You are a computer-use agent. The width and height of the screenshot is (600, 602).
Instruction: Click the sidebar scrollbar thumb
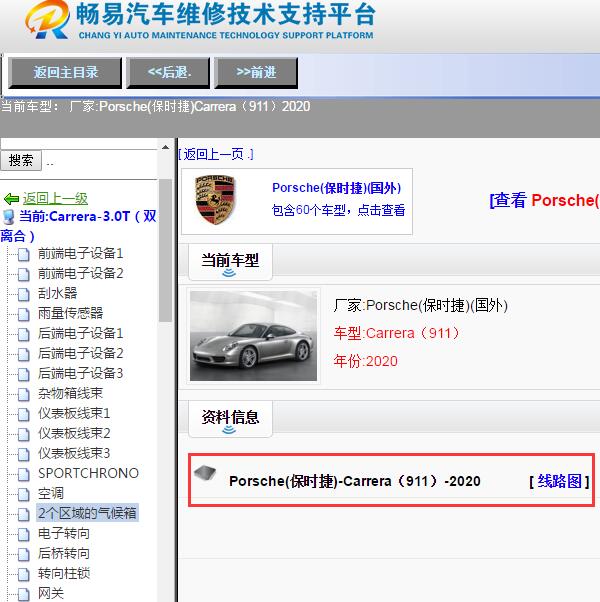pyautogui.click(x=165, y=250)
